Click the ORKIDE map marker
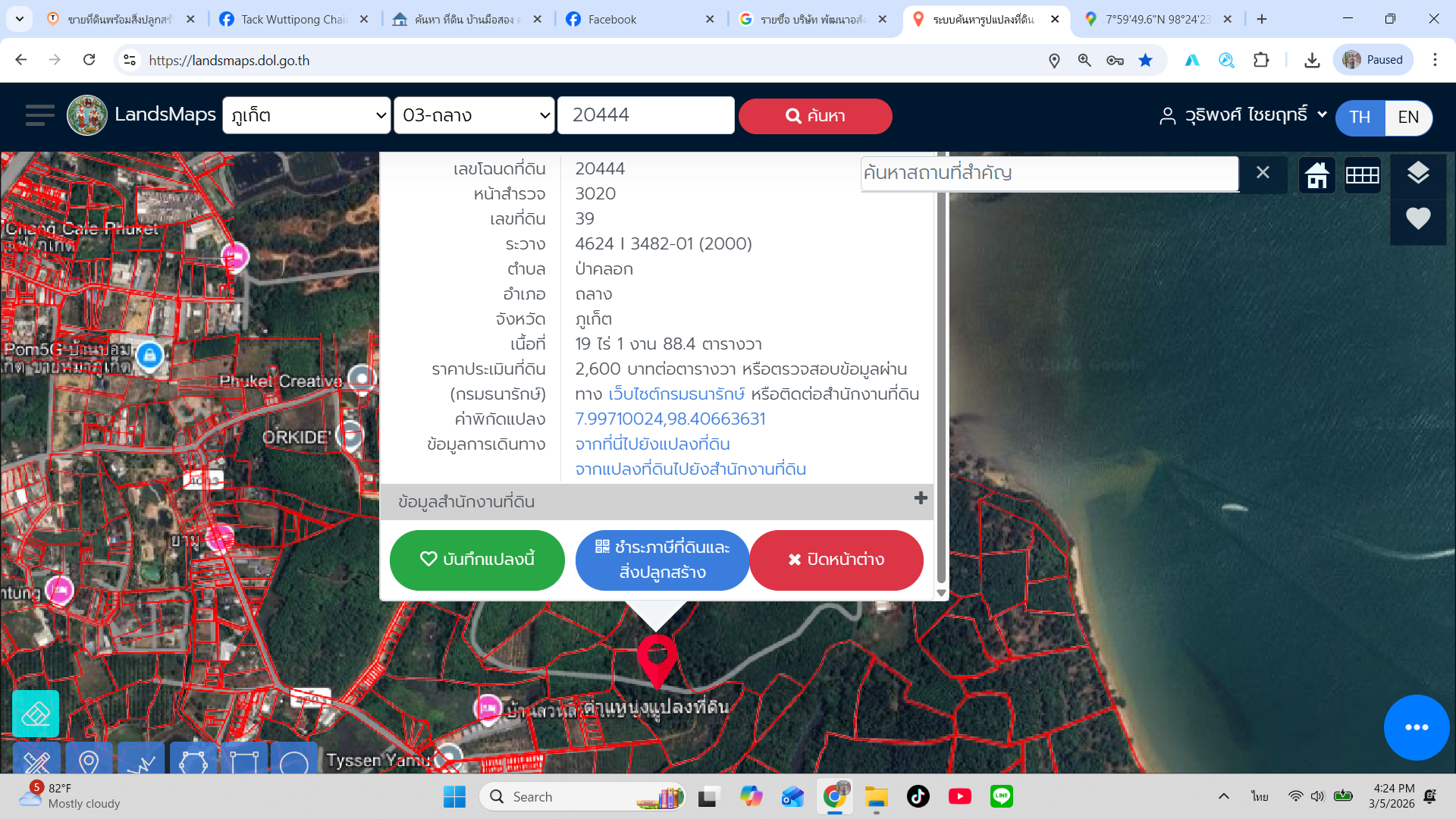The width and height of the screenshot is (1456, 819). pos(350,436)
